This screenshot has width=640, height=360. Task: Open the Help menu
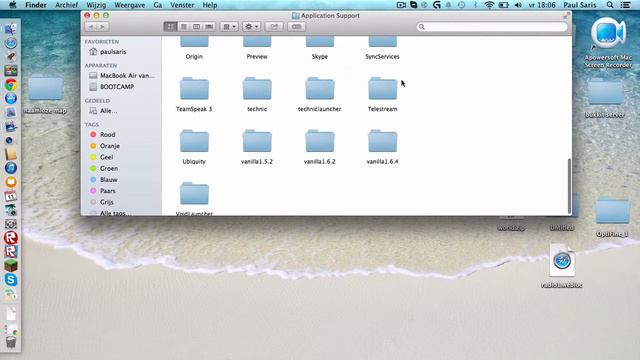click(210, 5)
